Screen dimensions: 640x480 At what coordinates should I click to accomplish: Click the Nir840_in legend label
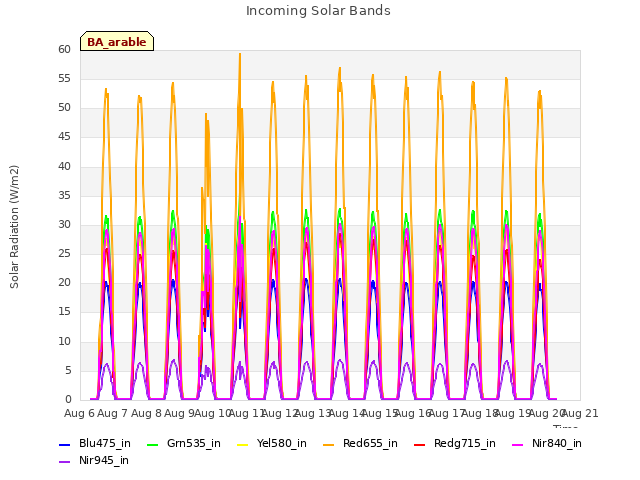(x=557, y=444)
